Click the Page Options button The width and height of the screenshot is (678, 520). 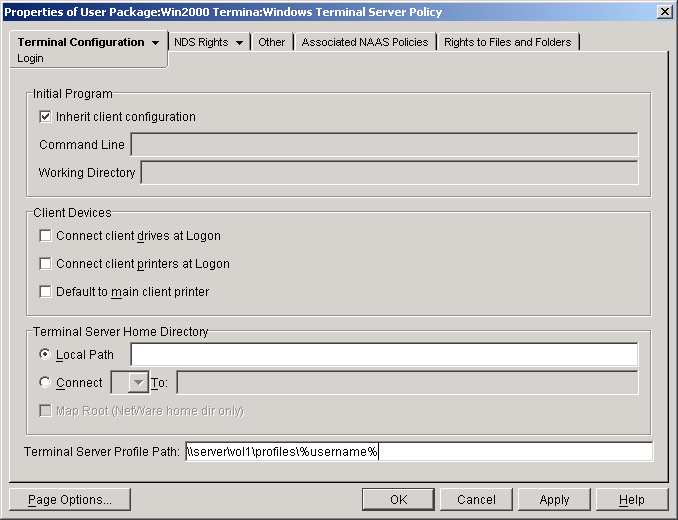coord(70,500)
